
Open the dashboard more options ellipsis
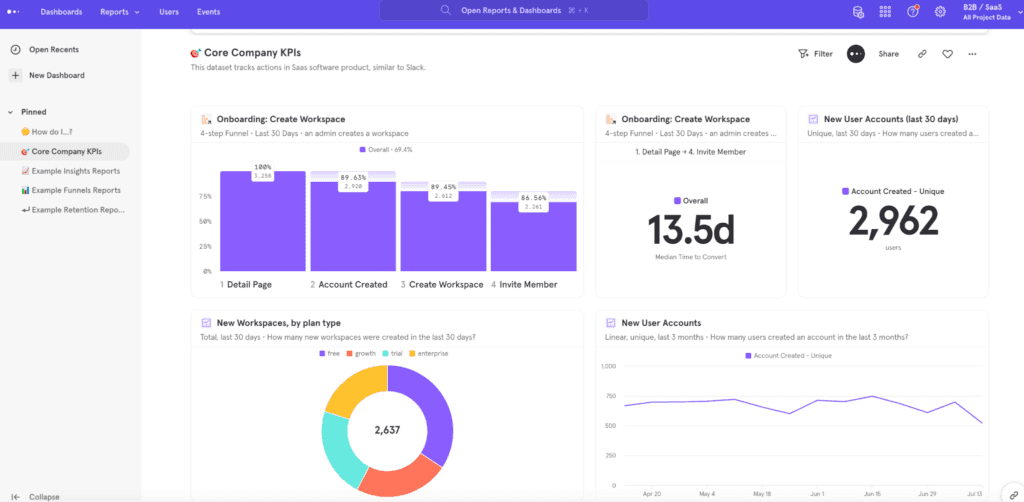coord(972,54)
